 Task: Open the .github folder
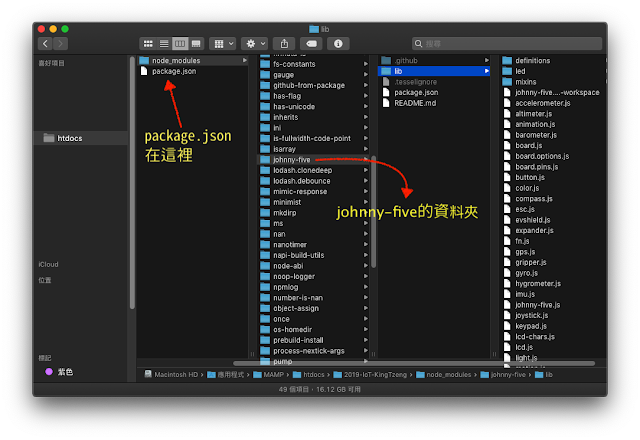click(434, 60)
